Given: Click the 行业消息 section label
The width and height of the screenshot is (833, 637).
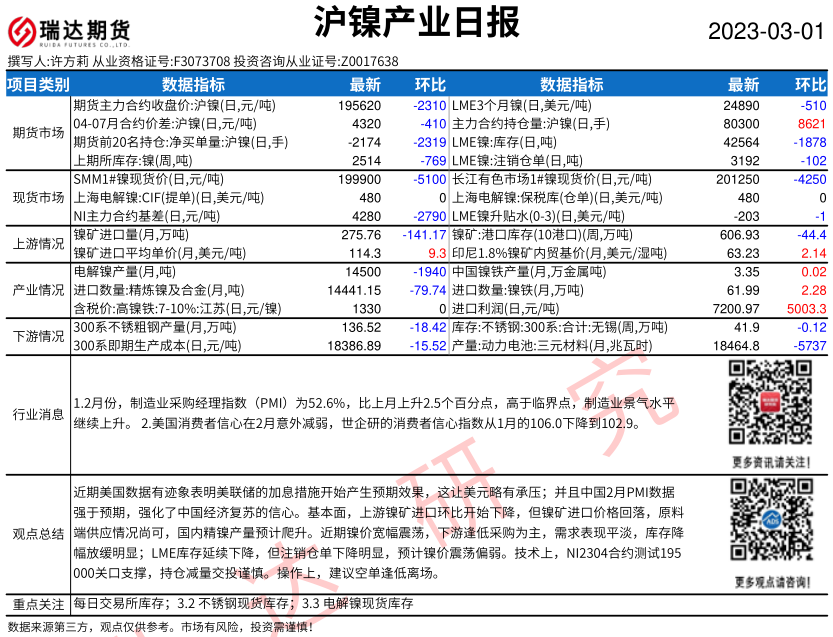Looking at the screenshot, I should (37, 414).
